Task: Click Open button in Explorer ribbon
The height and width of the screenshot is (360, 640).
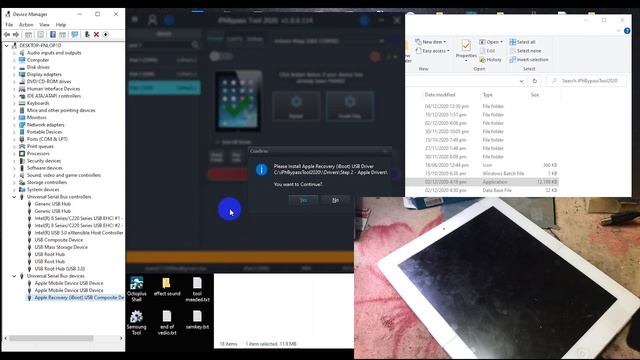Action: click(x=491, y=42)
